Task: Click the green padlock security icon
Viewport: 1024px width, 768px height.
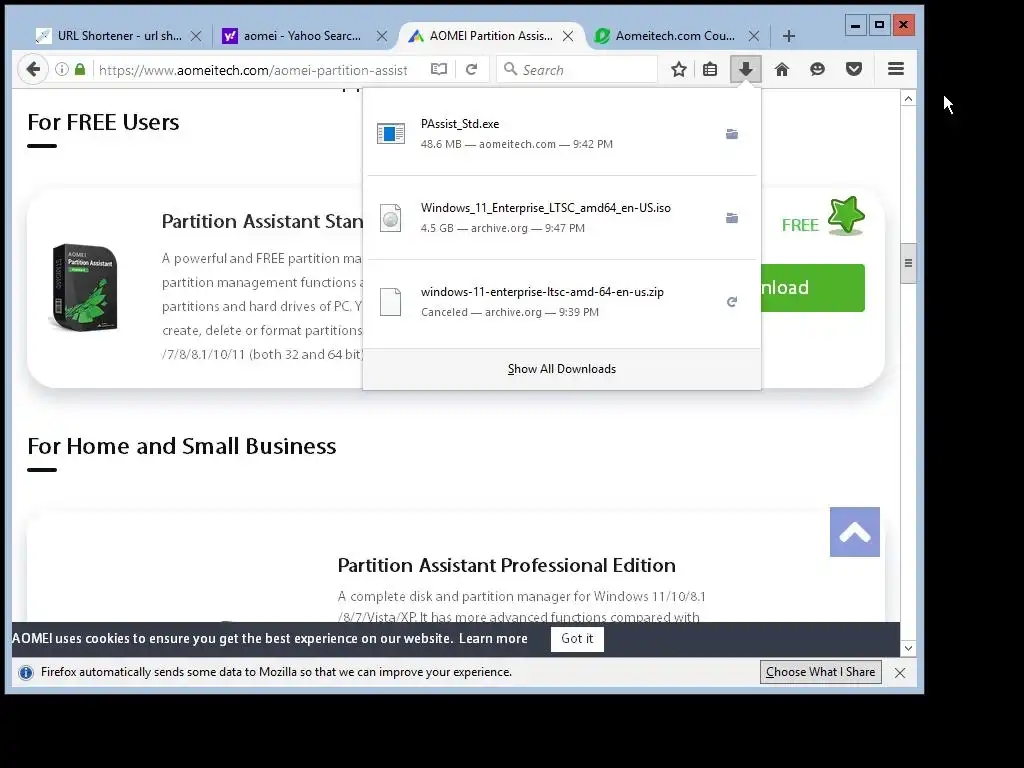Action: (80, 69)
